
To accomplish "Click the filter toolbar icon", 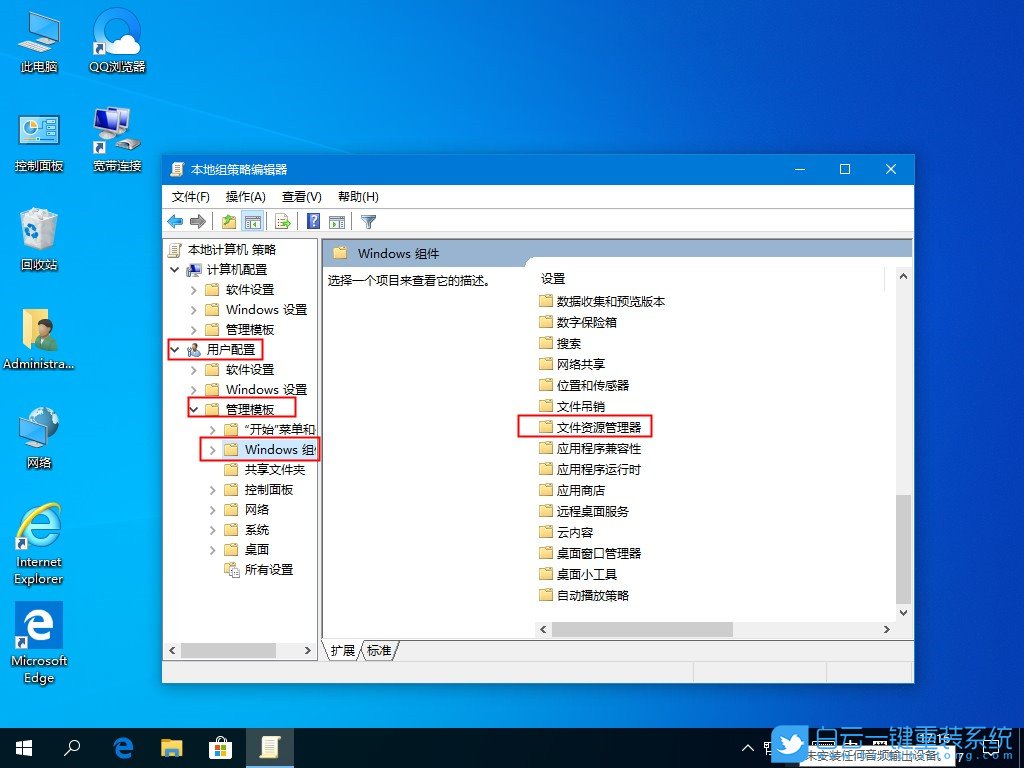I will pyautogui.click(x=368, y=220).
